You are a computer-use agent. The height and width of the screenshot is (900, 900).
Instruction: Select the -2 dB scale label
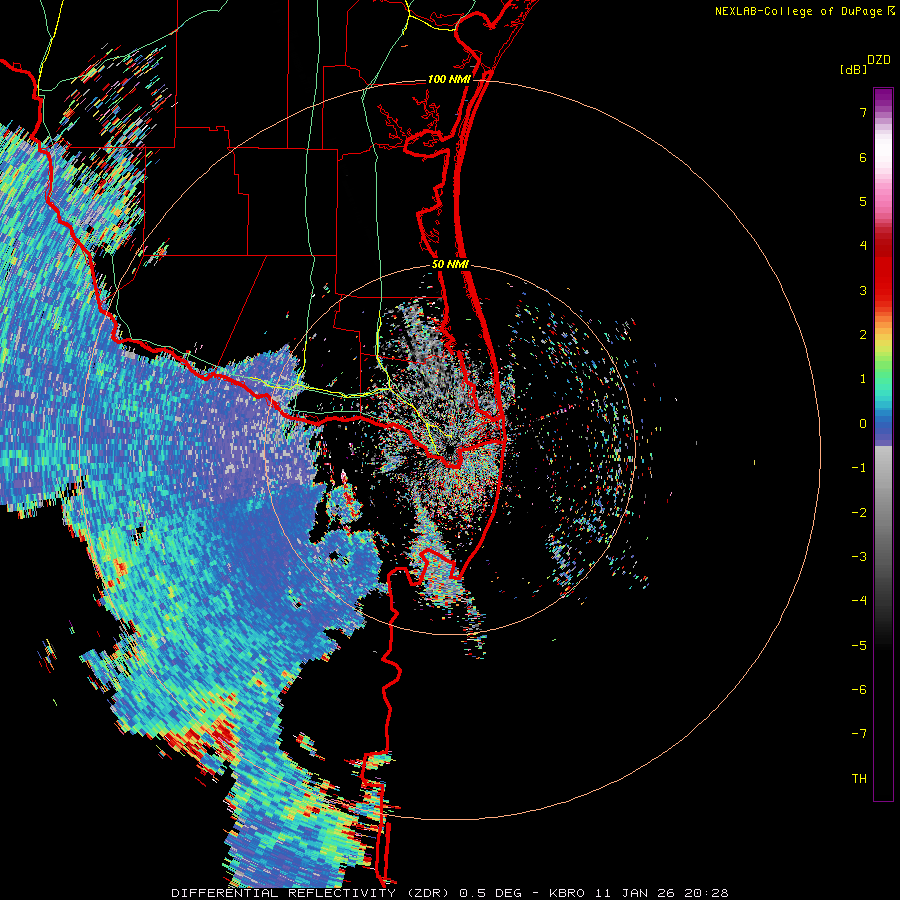point(859,512)
